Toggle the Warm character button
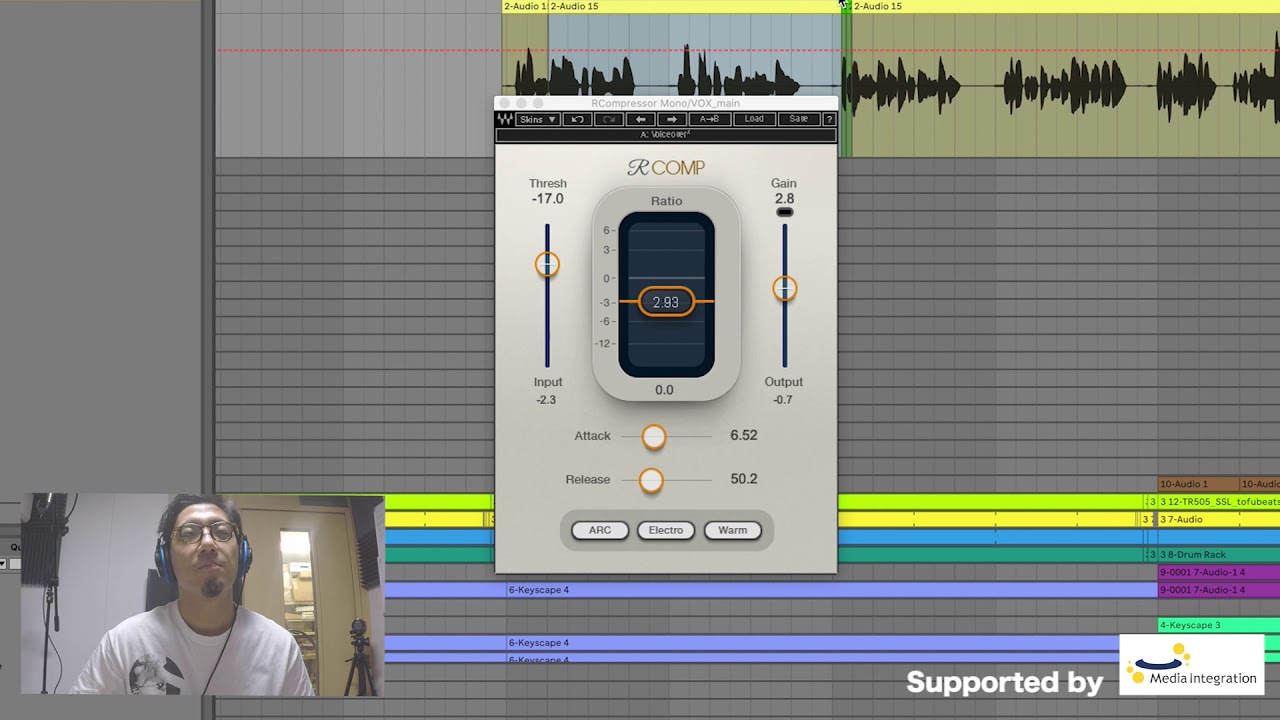 tap(732, 530)
